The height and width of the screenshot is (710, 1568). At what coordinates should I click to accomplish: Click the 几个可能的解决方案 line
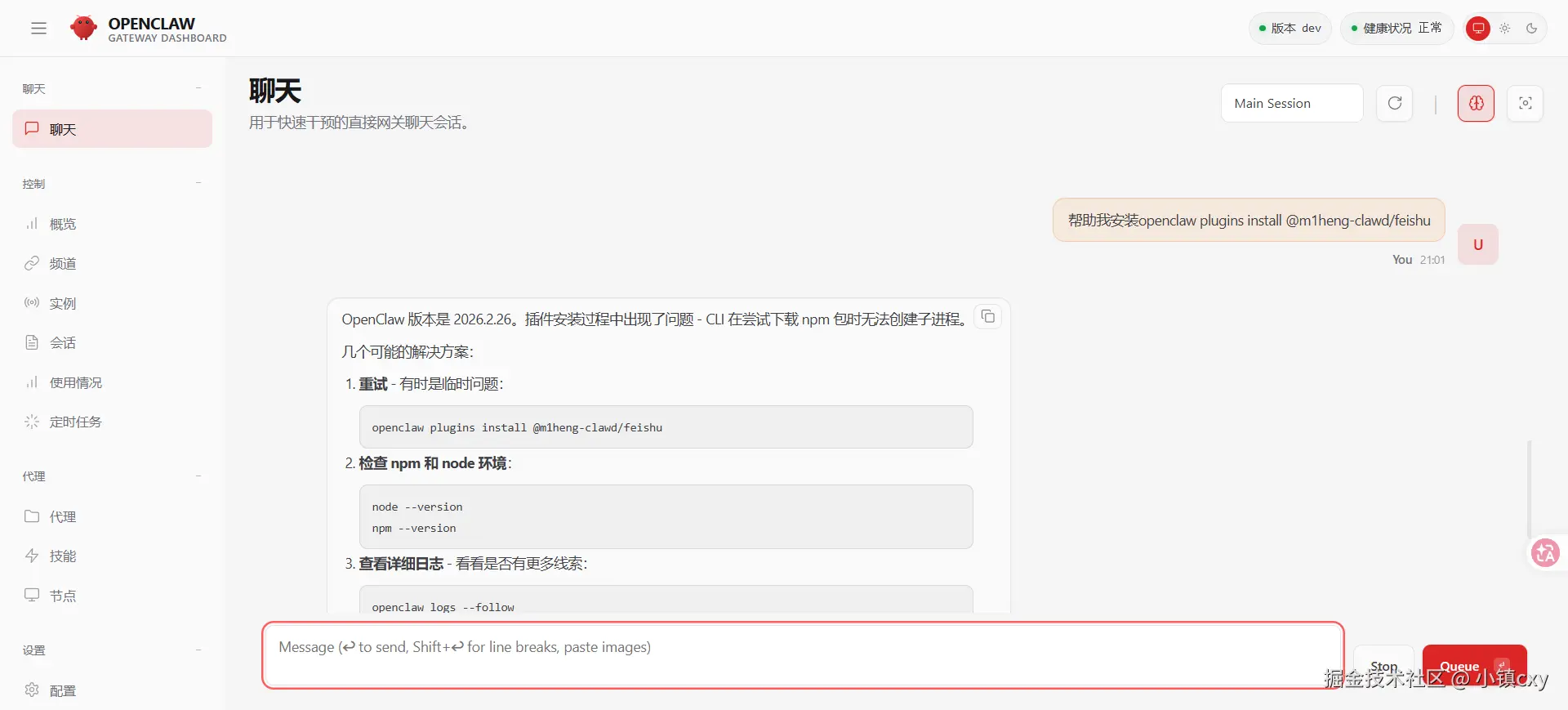(x=408, y=352)
